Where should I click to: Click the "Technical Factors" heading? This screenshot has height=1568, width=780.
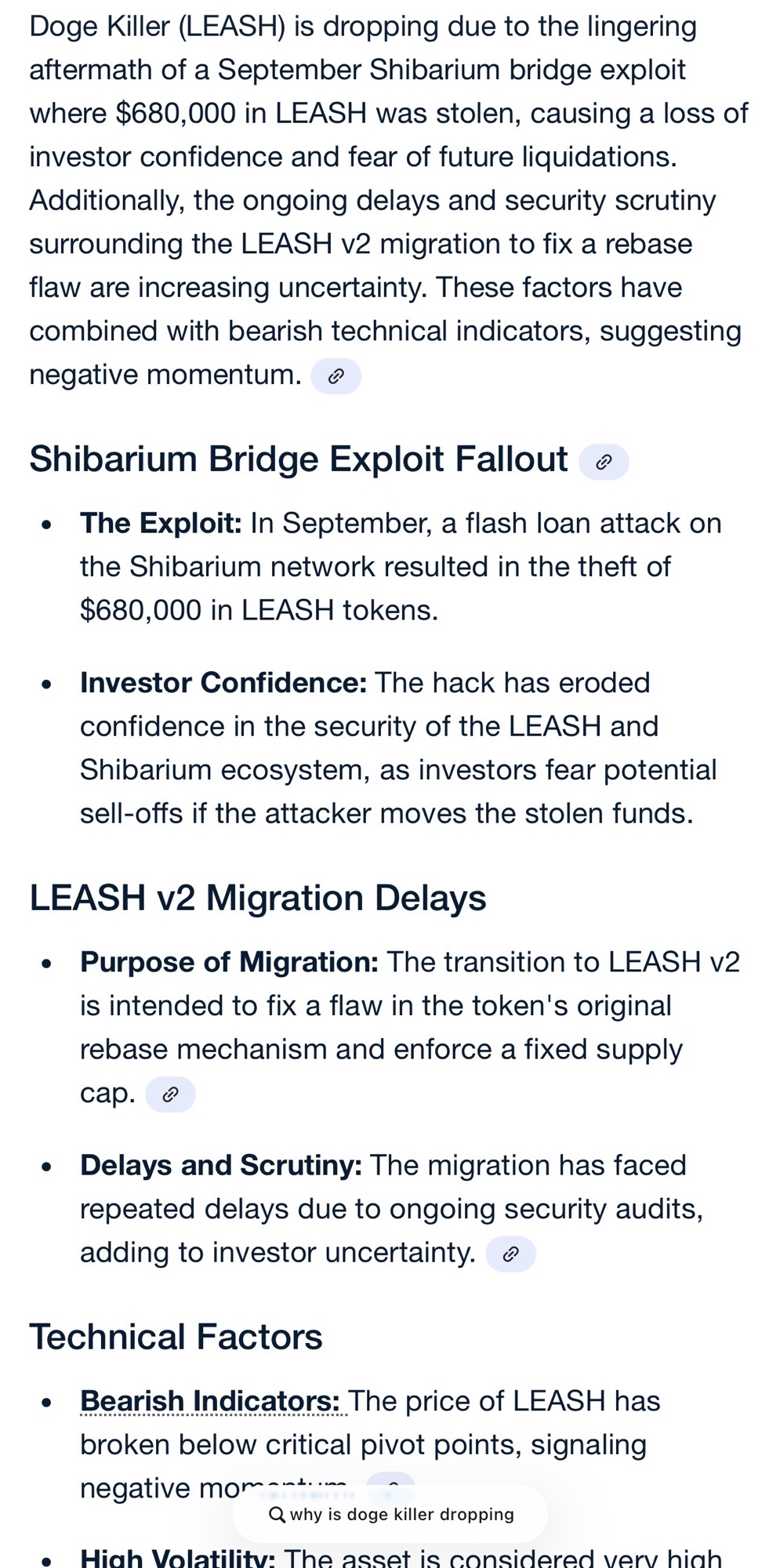(x=176, y=1338)
